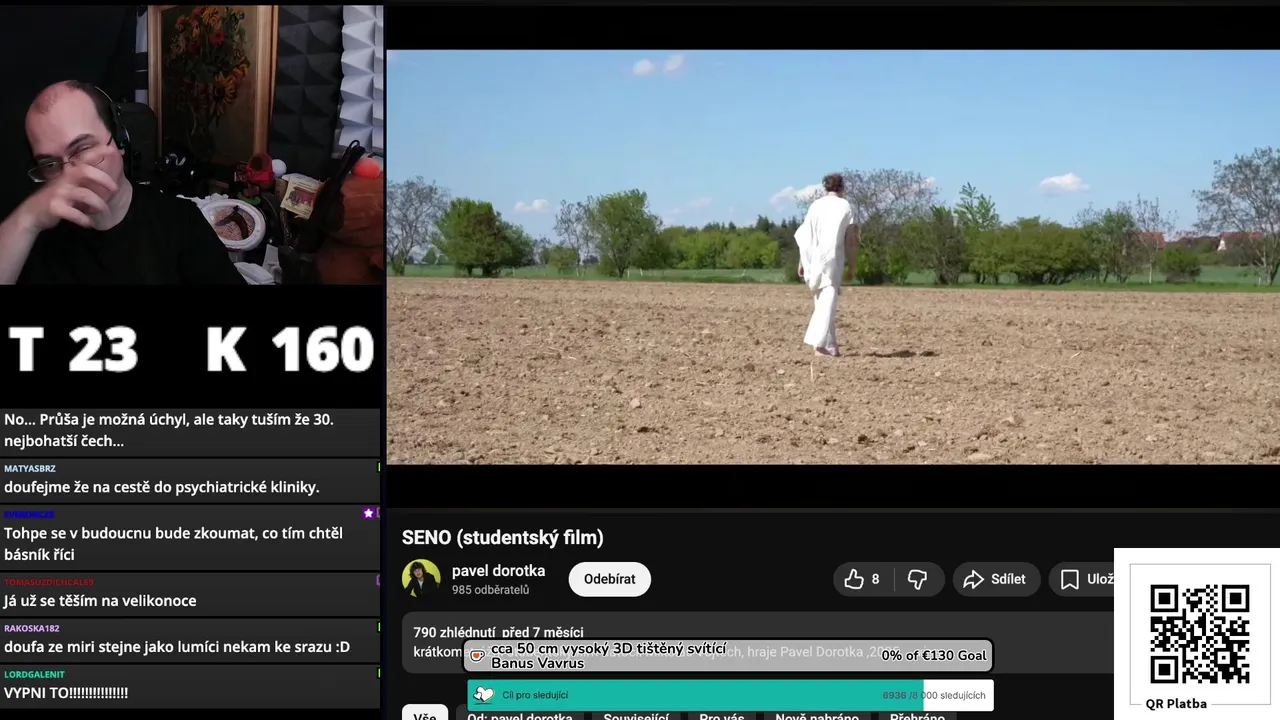
Task: Open pavel dorotka channel avatar
Action: (421, 578)
